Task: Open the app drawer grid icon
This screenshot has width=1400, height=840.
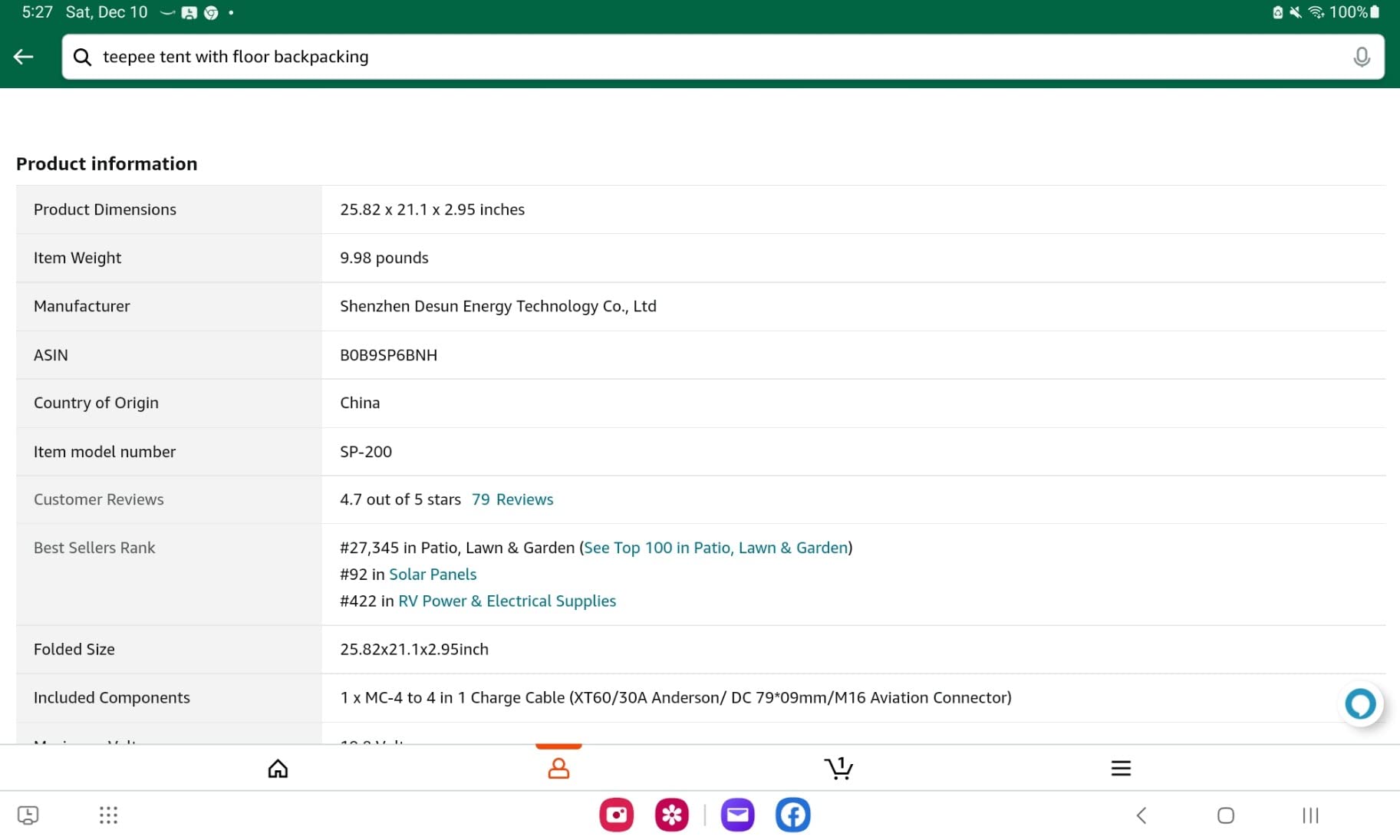Action: click(108, 815)
